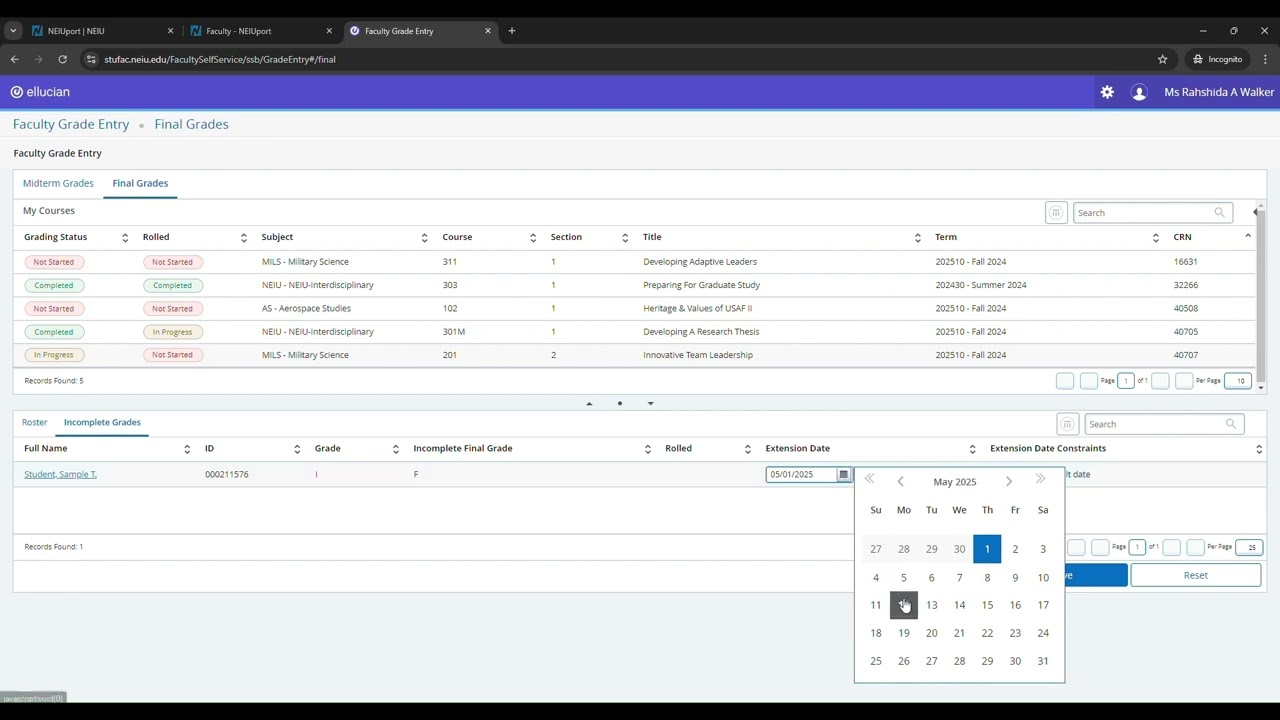Change roster Per Page value of 25
This screenshot has width=1280, height=720.
pyautogui.click(x=1251, y=547)
